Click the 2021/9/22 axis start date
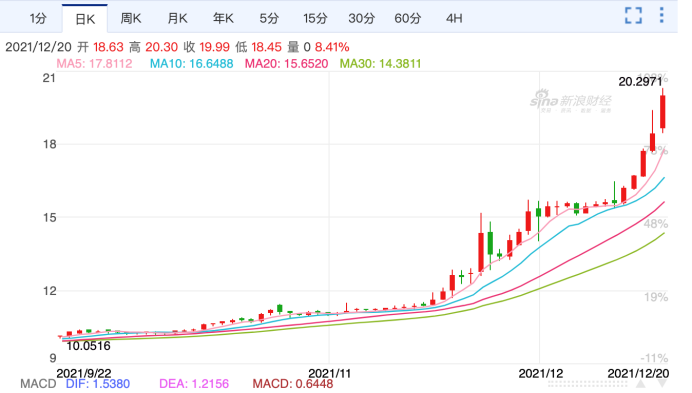The image size is (692, 393). click(84, 373)
